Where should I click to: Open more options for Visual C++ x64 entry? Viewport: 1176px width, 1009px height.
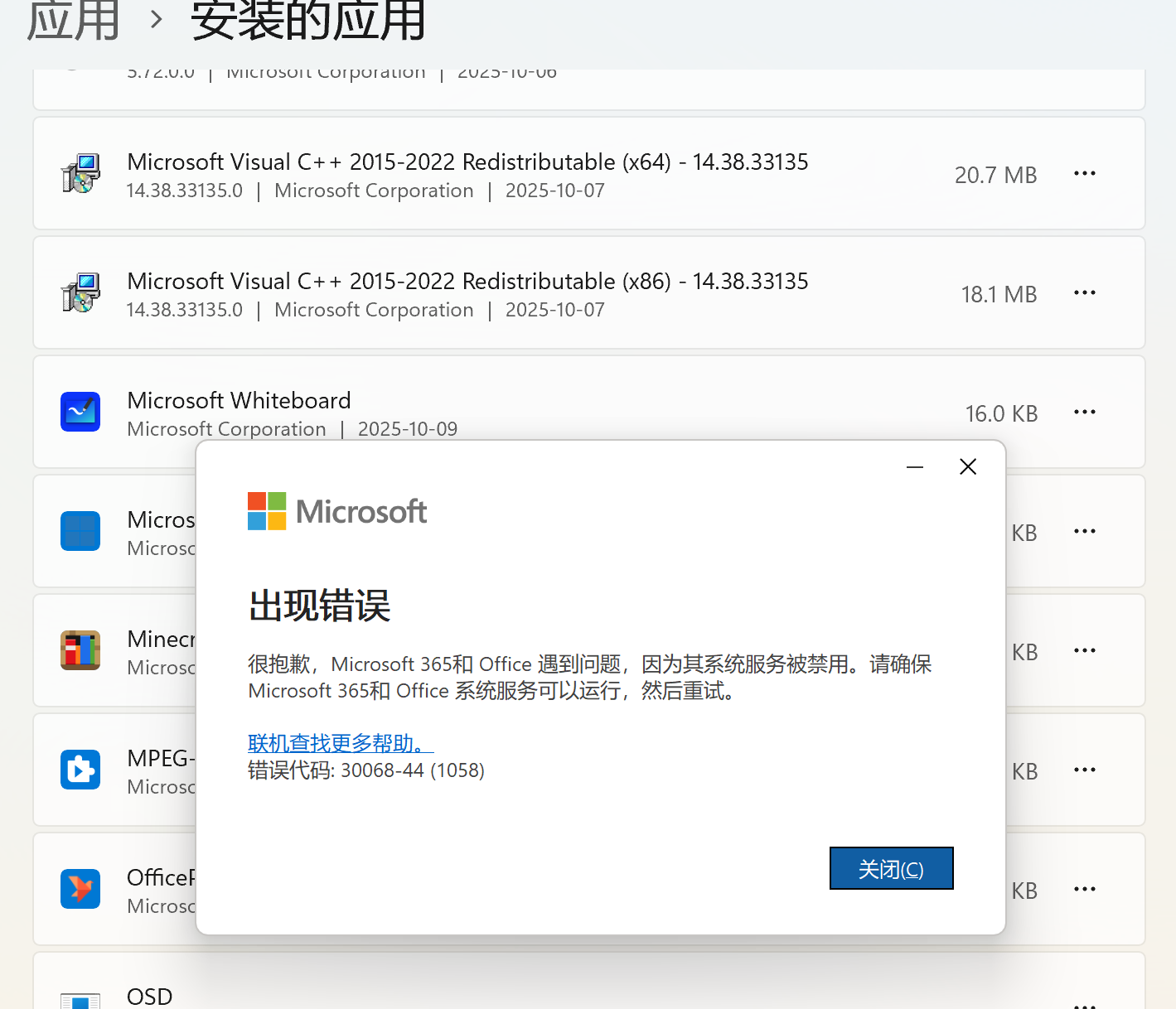(x=1085, y=173)
